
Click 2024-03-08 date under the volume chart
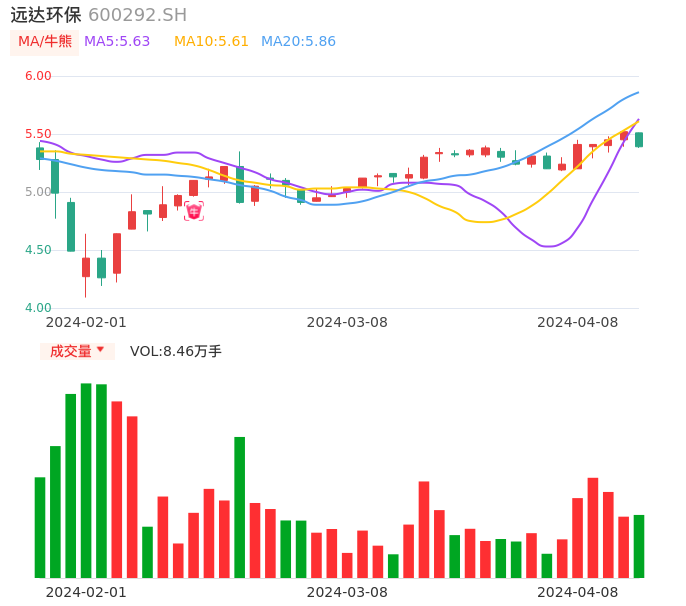click(347, 592)
